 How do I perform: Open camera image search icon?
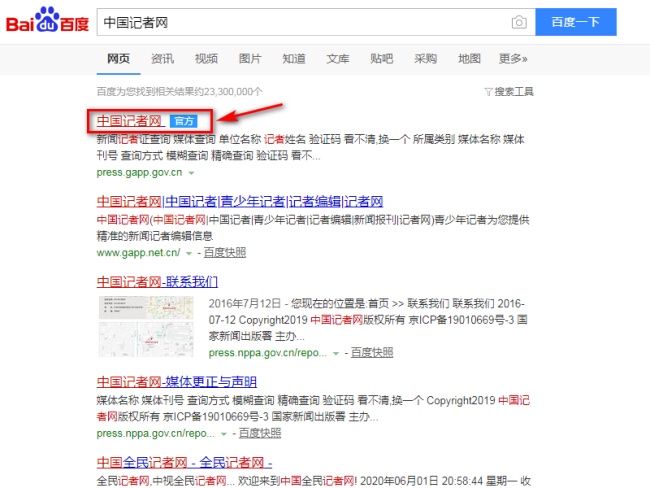pyautogui.click(x=519, y=22)
